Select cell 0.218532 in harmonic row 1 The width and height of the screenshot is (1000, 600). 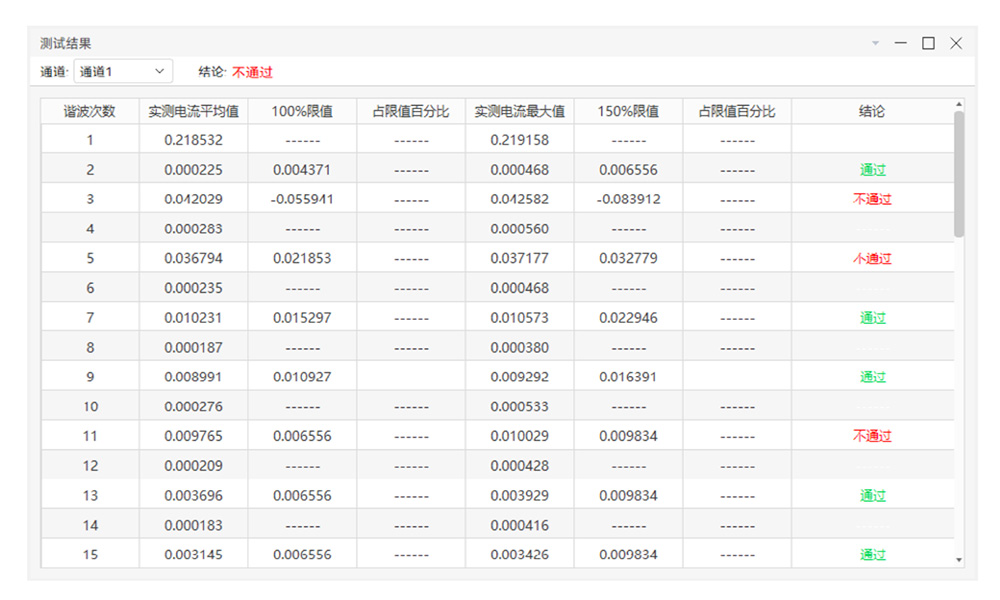click(193, 140)
